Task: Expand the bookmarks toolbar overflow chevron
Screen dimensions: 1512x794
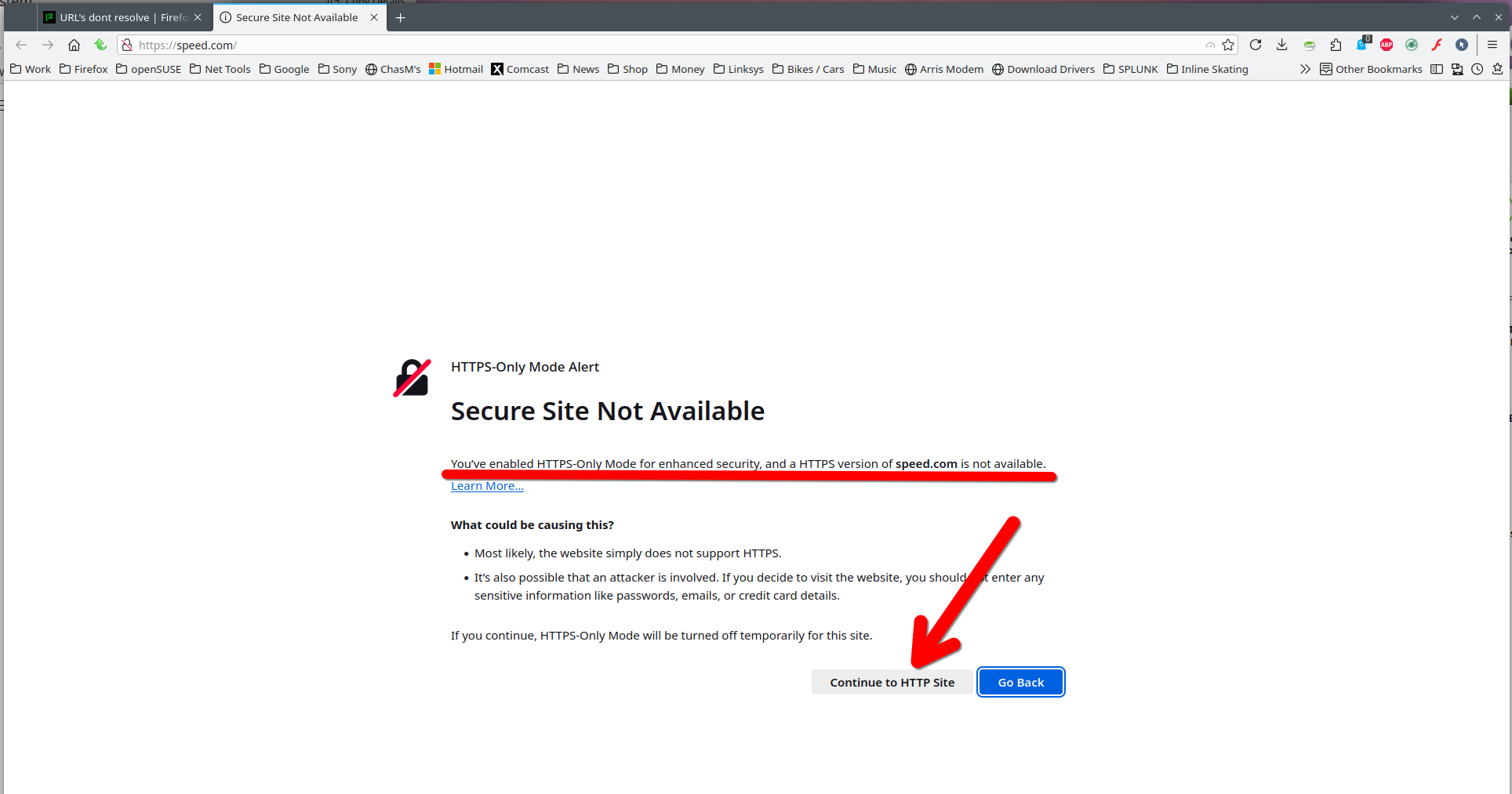Action: pyautogui.click(x=1305, y=69)
